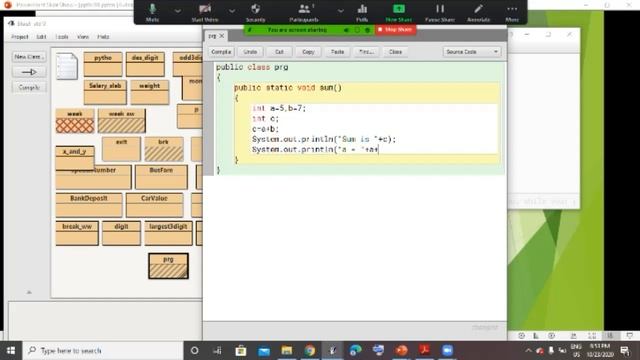The width and height of the screenshot is (640, 360).
Task: Click code line 'public class prg'
Action: [252, 67]
